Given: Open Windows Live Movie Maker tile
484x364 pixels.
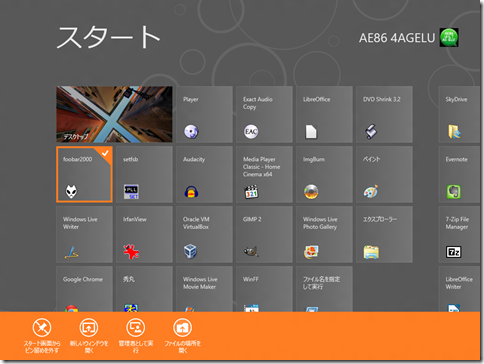Looking at the screenshot, I should pos(204,289).
